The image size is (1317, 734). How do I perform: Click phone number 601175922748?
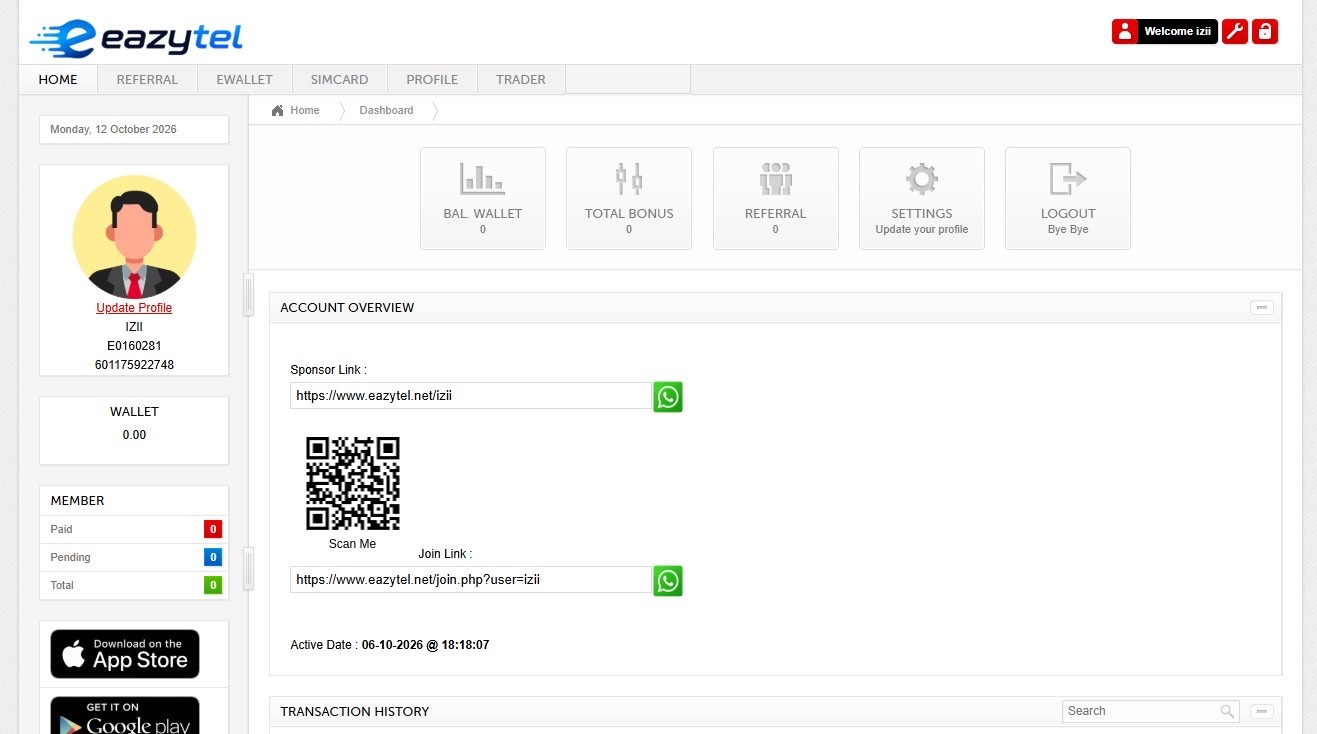[134, 365]
